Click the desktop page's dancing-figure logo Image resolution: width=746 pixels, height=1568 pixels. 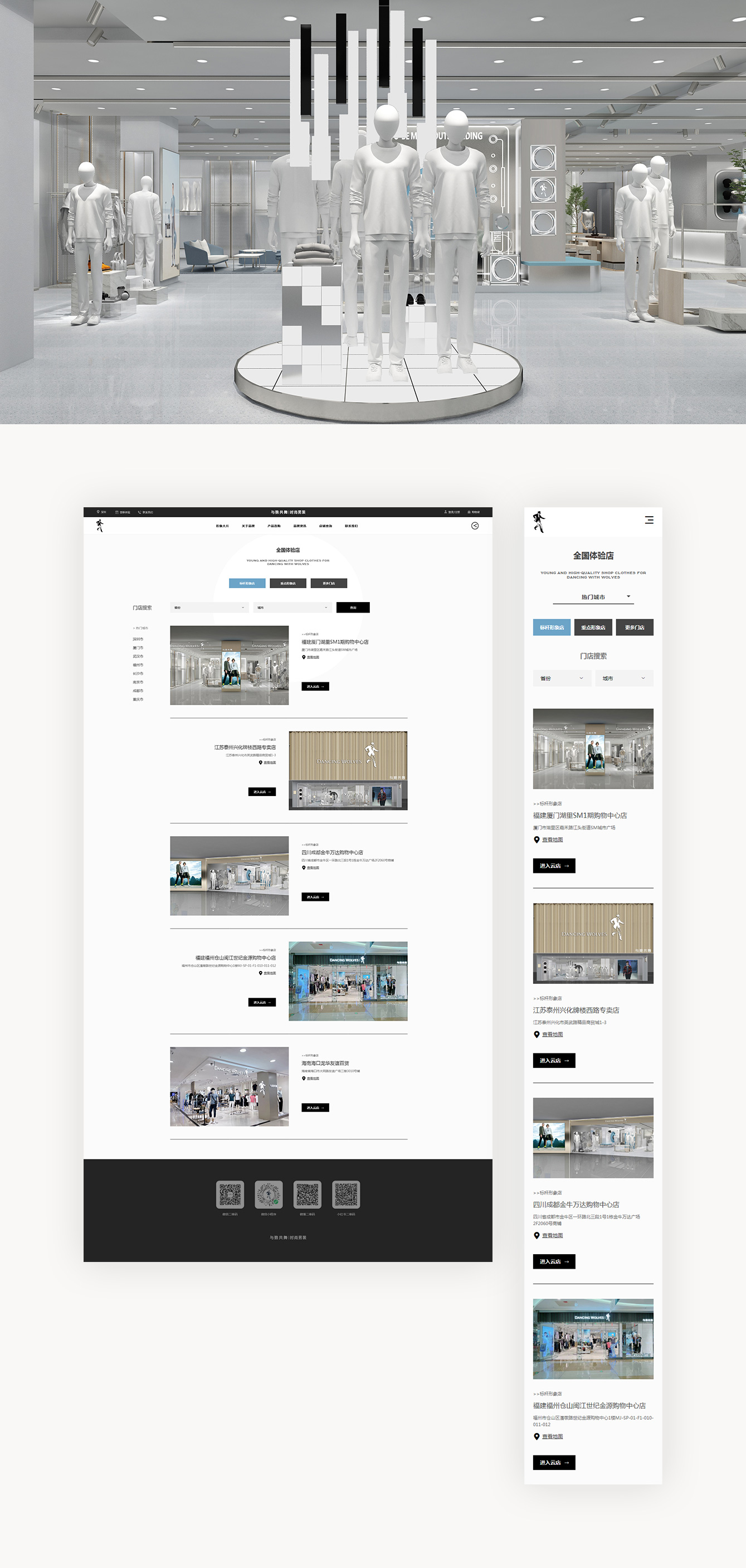coord(100,526)
